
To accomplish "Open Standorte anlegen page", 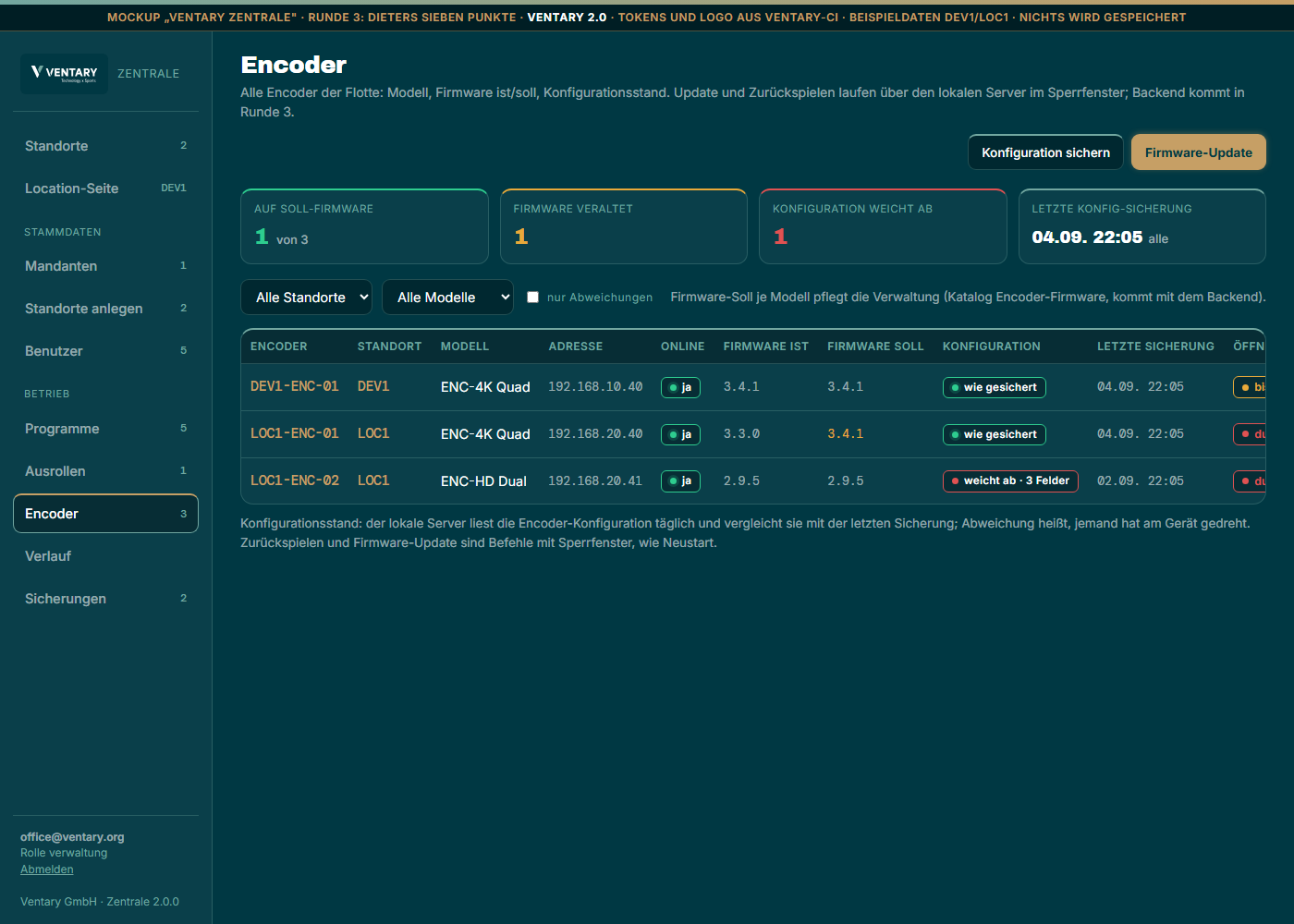I will click(x=105, y=309).
